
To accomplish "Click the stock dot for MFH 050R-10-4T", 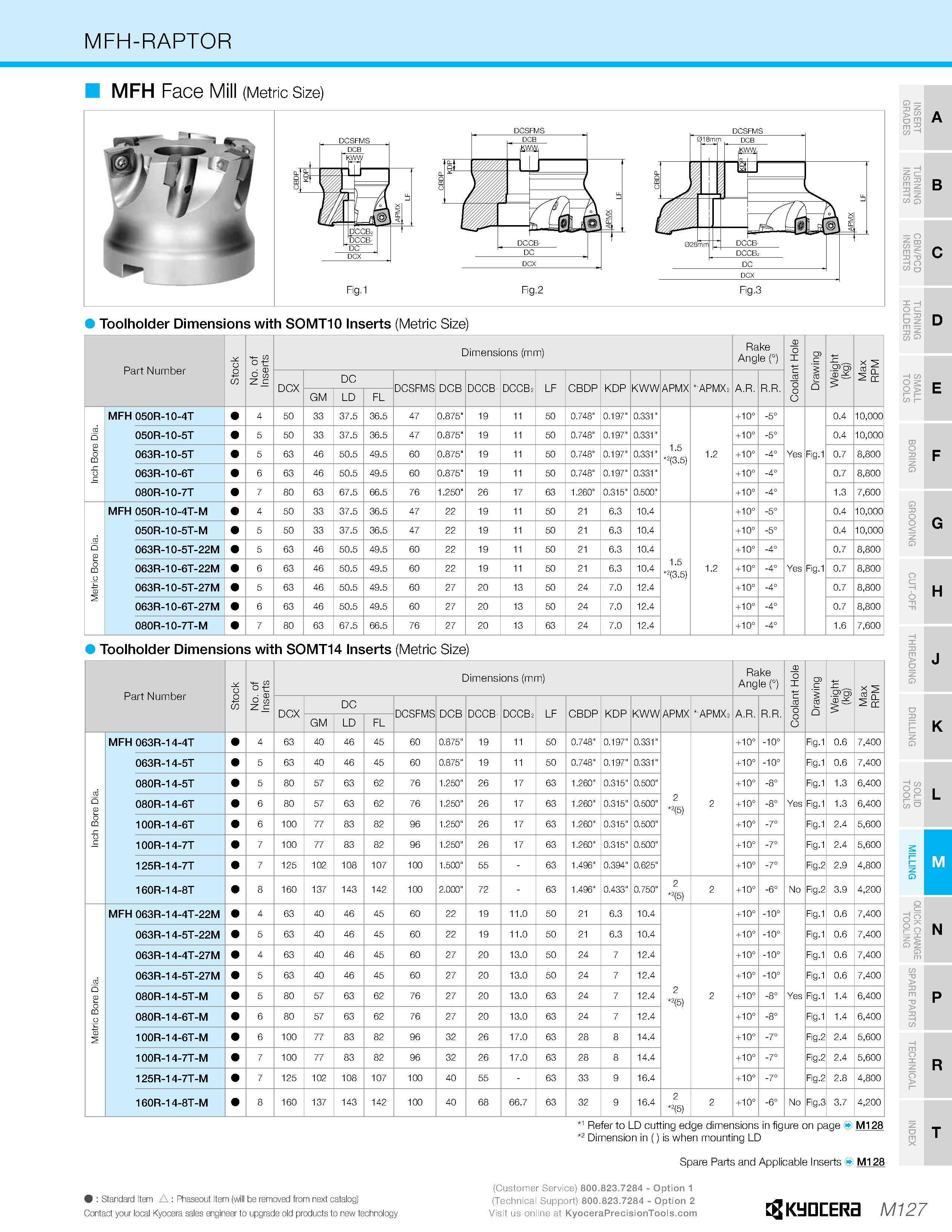I will [235, 416].
